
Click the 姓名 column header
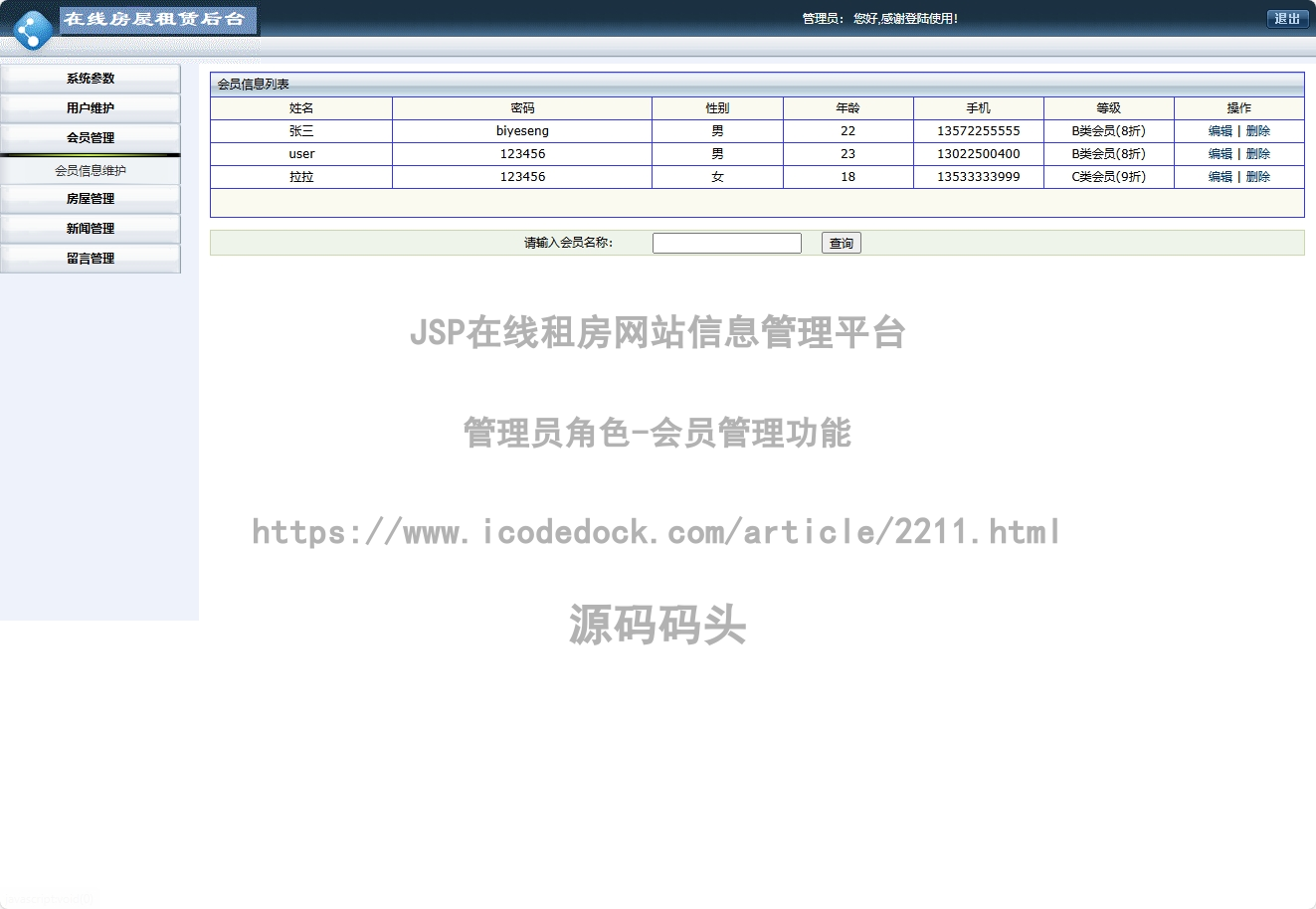(x=301, y=108)
